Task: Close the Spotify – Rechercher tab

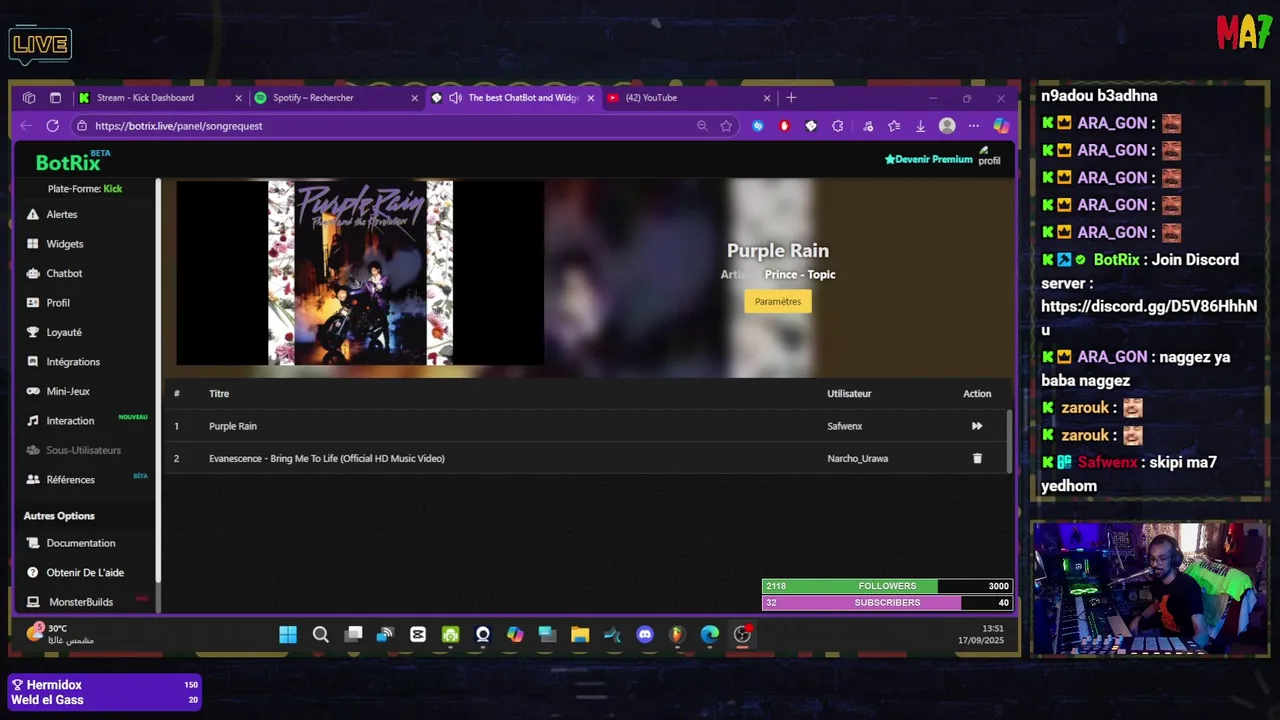Action: 414,98
